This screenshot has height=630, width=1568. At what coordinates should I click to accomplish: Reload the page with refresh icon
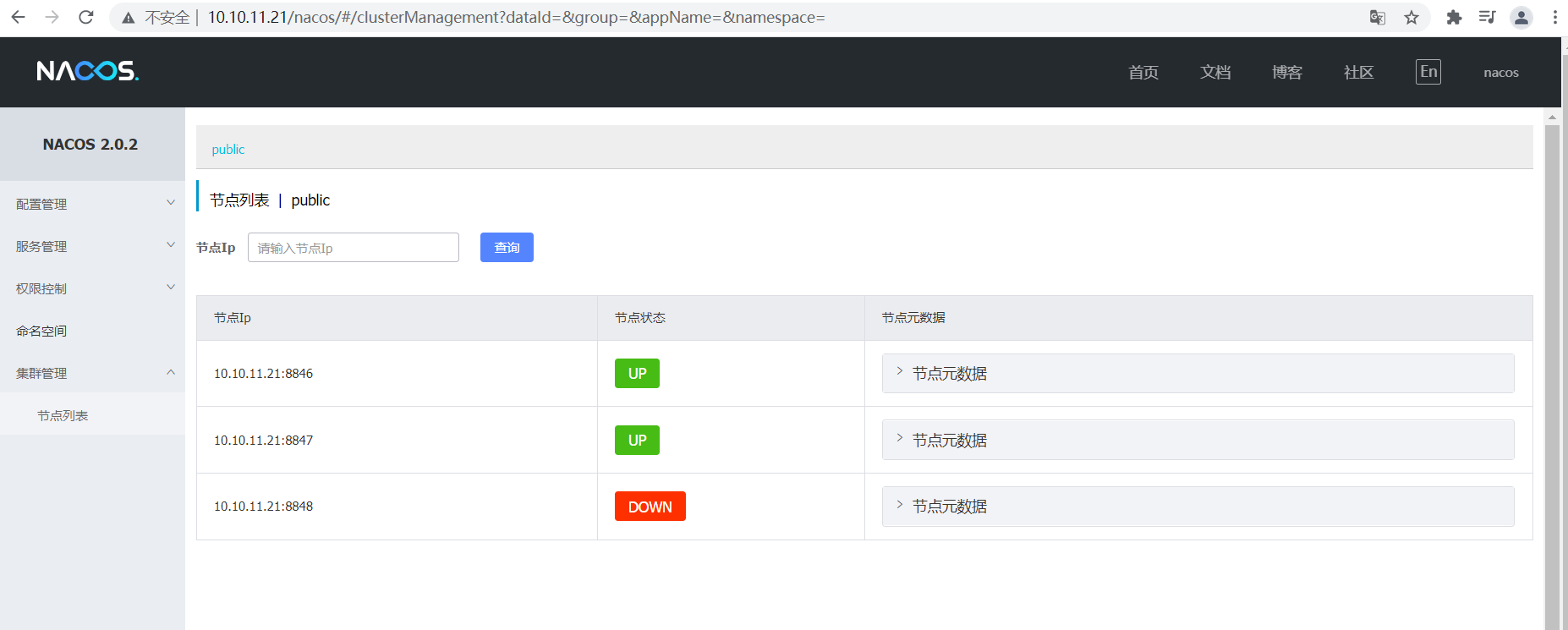tap(85, 17)
